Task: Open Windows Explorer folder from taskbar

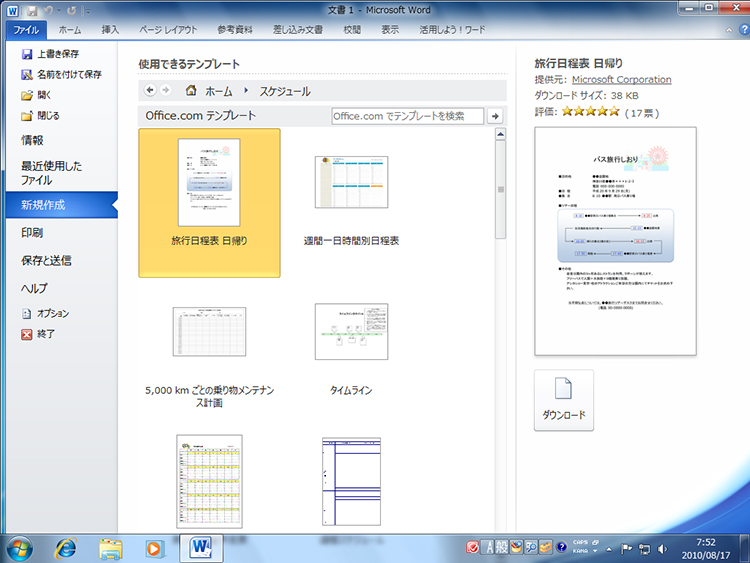Action: coord(110,549)
